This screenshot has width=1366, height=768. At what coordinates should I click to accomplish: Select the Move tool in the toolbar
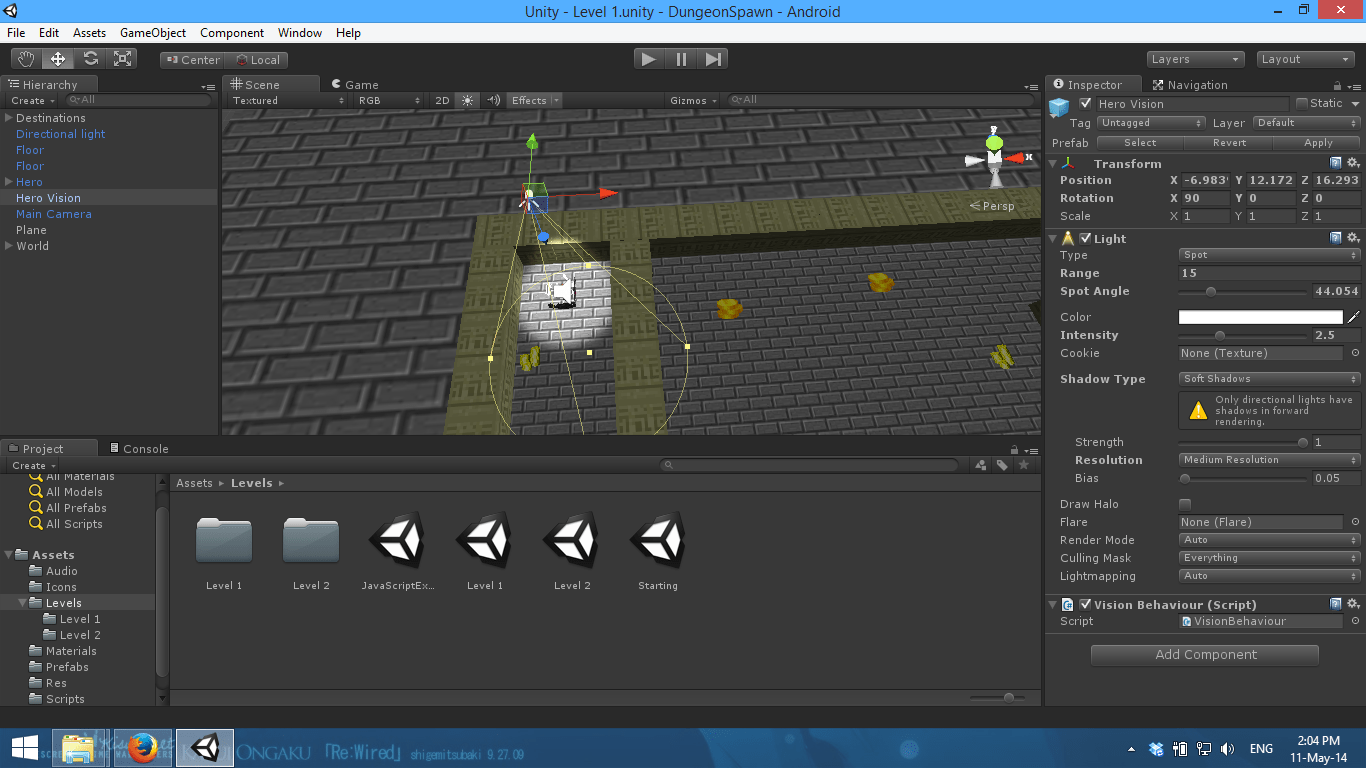[x=57, y=58]
